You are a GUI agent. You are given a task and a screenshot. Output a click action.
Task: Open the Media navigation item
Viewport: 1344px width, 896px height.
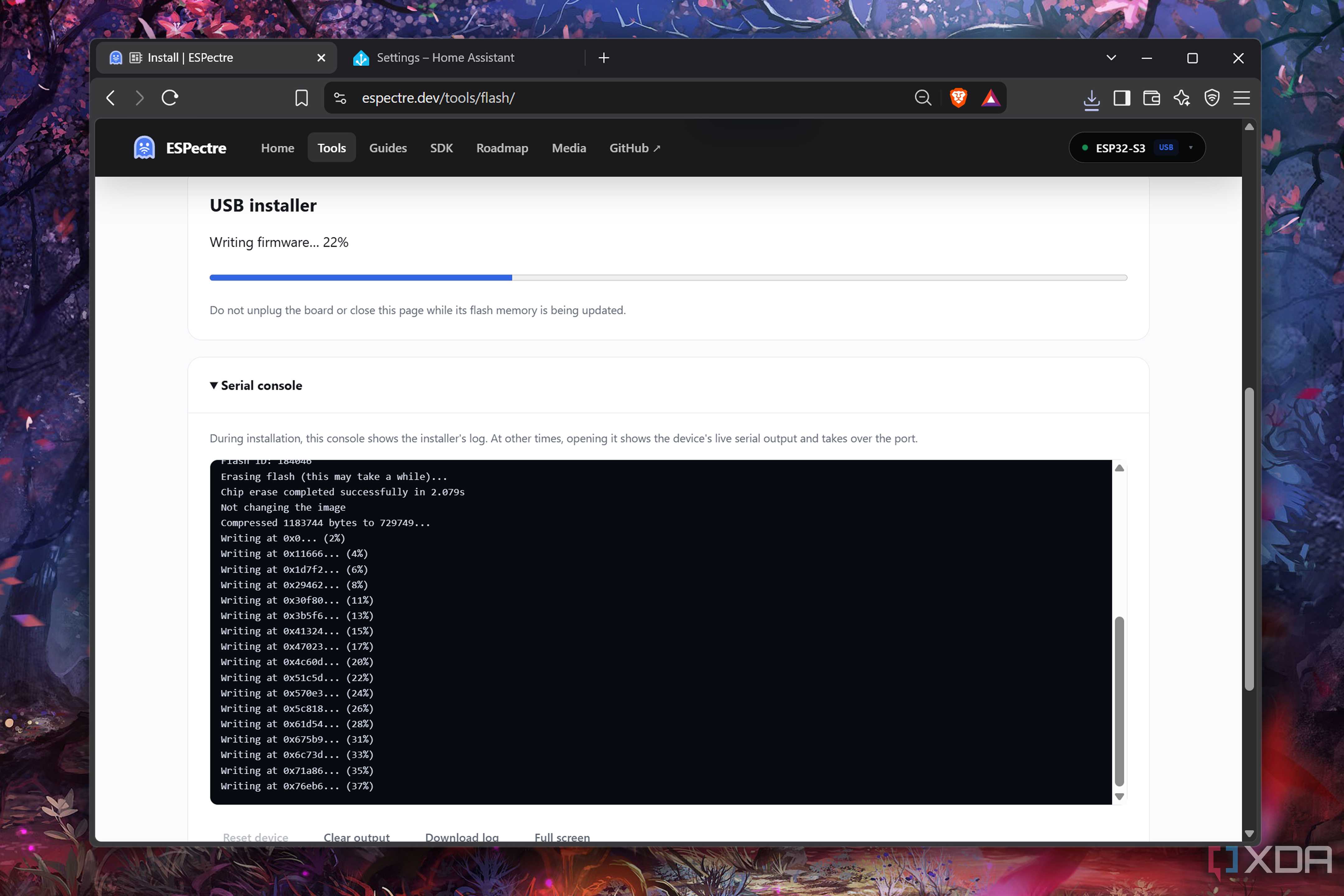[569, 148]
